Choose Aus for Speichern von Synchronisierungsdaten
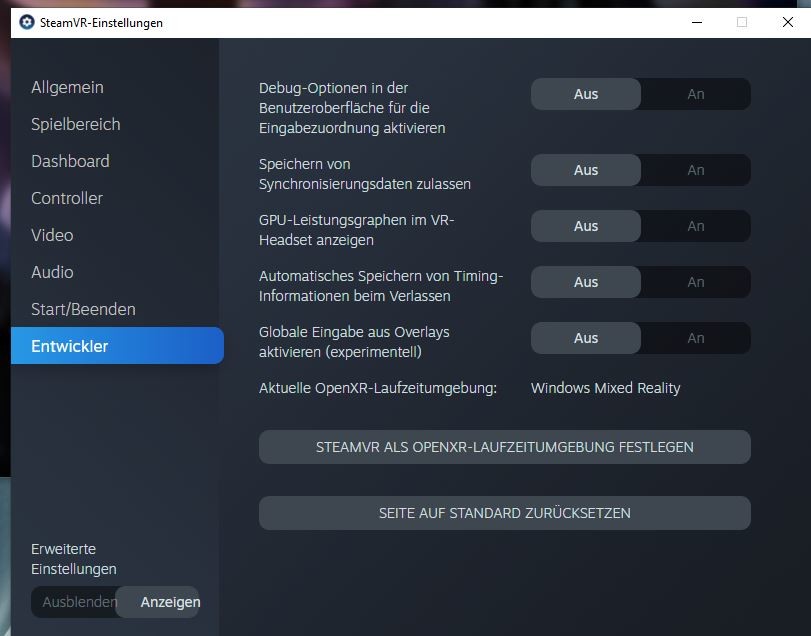This screenshot has height=636, width=811. coord(586,170)
